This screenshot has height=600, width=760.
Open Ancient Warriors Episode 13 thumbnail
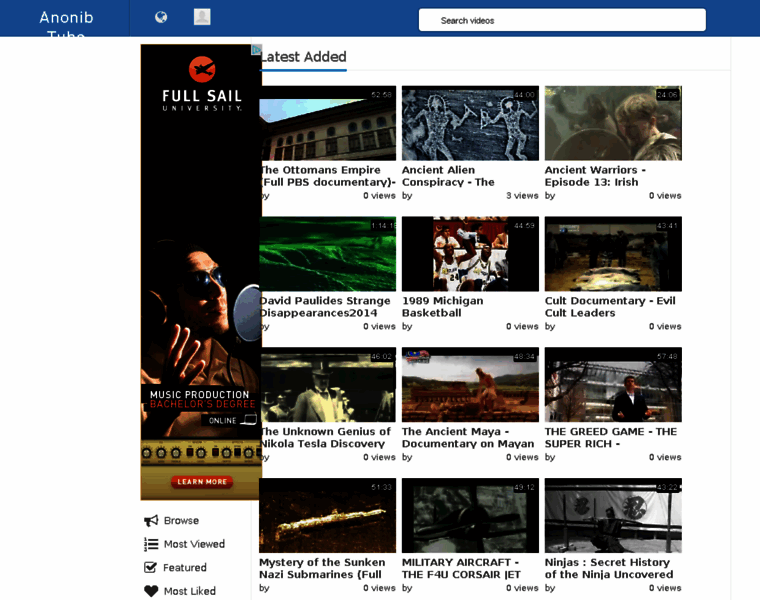pyautogui.click(x=613, y=123)
